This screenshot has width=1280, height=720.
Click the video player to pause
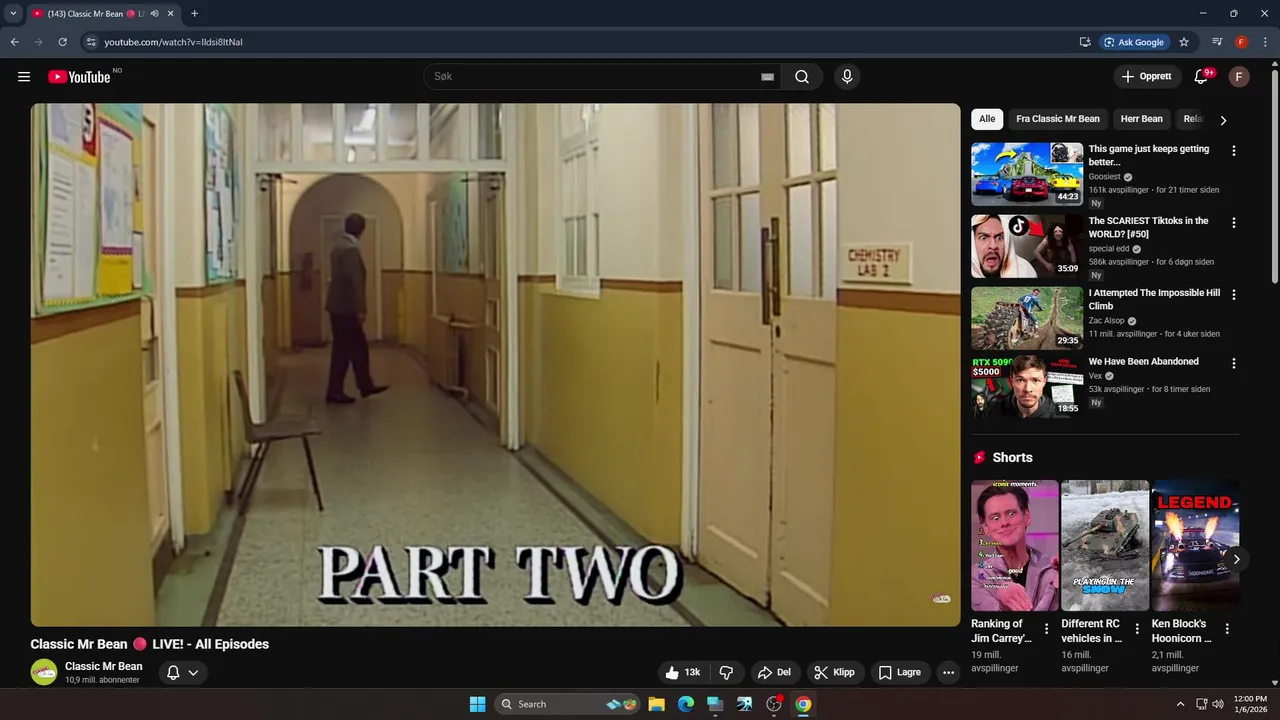coord(495,365)
